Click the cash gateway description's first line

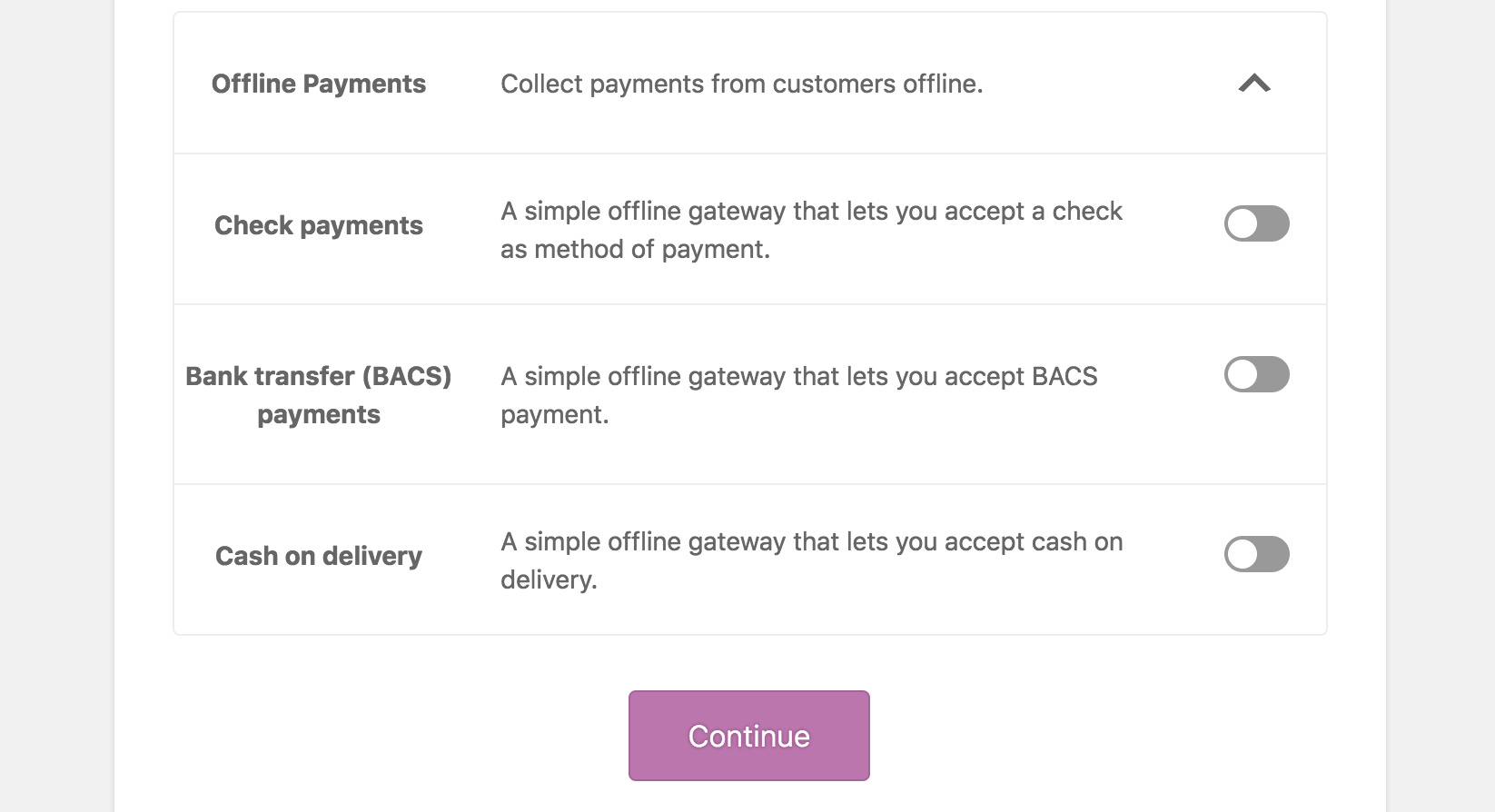[x=811, y=541]
